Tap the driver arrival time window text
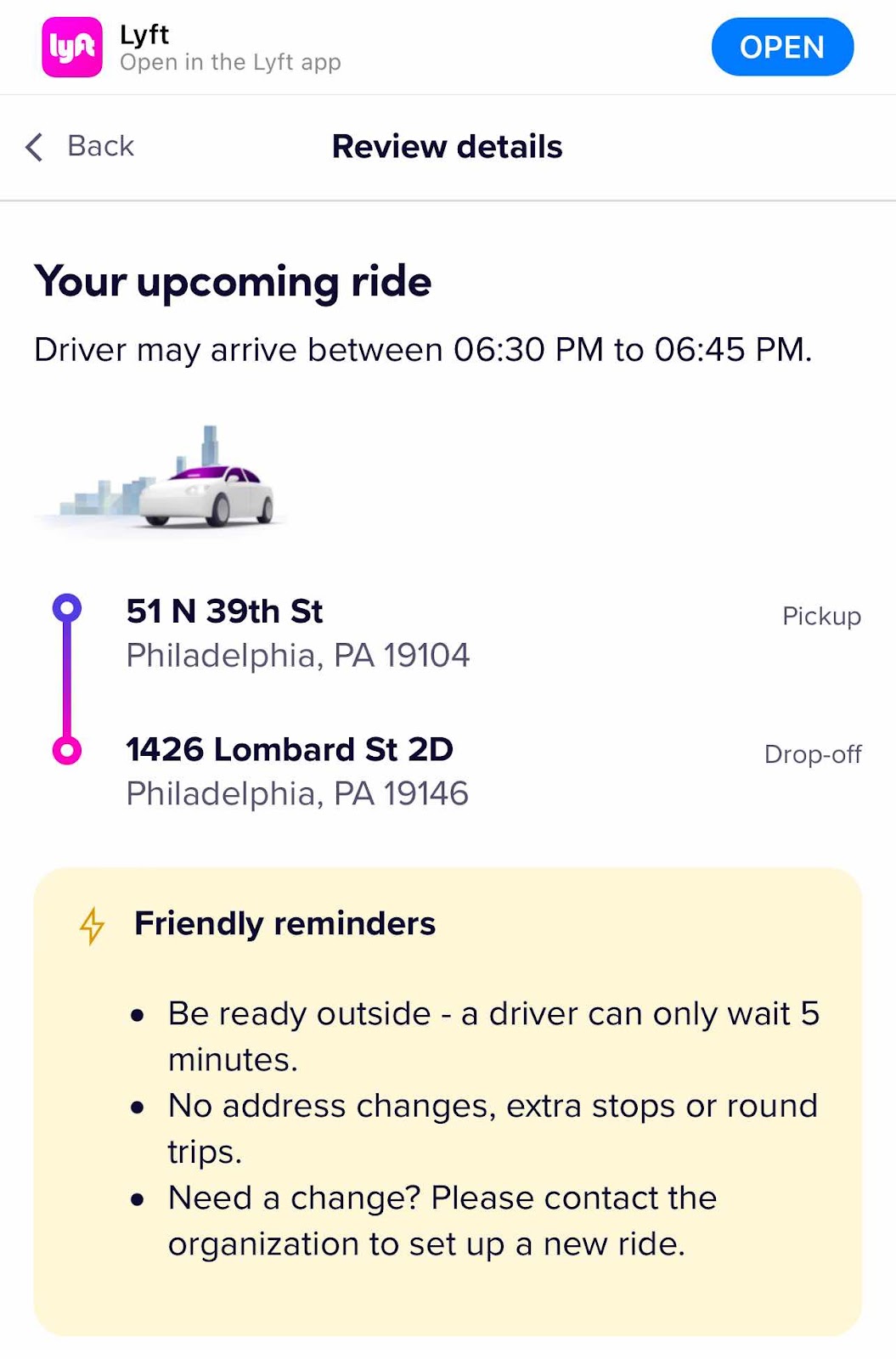The image size is (896, 1359). tap(423, 350)
